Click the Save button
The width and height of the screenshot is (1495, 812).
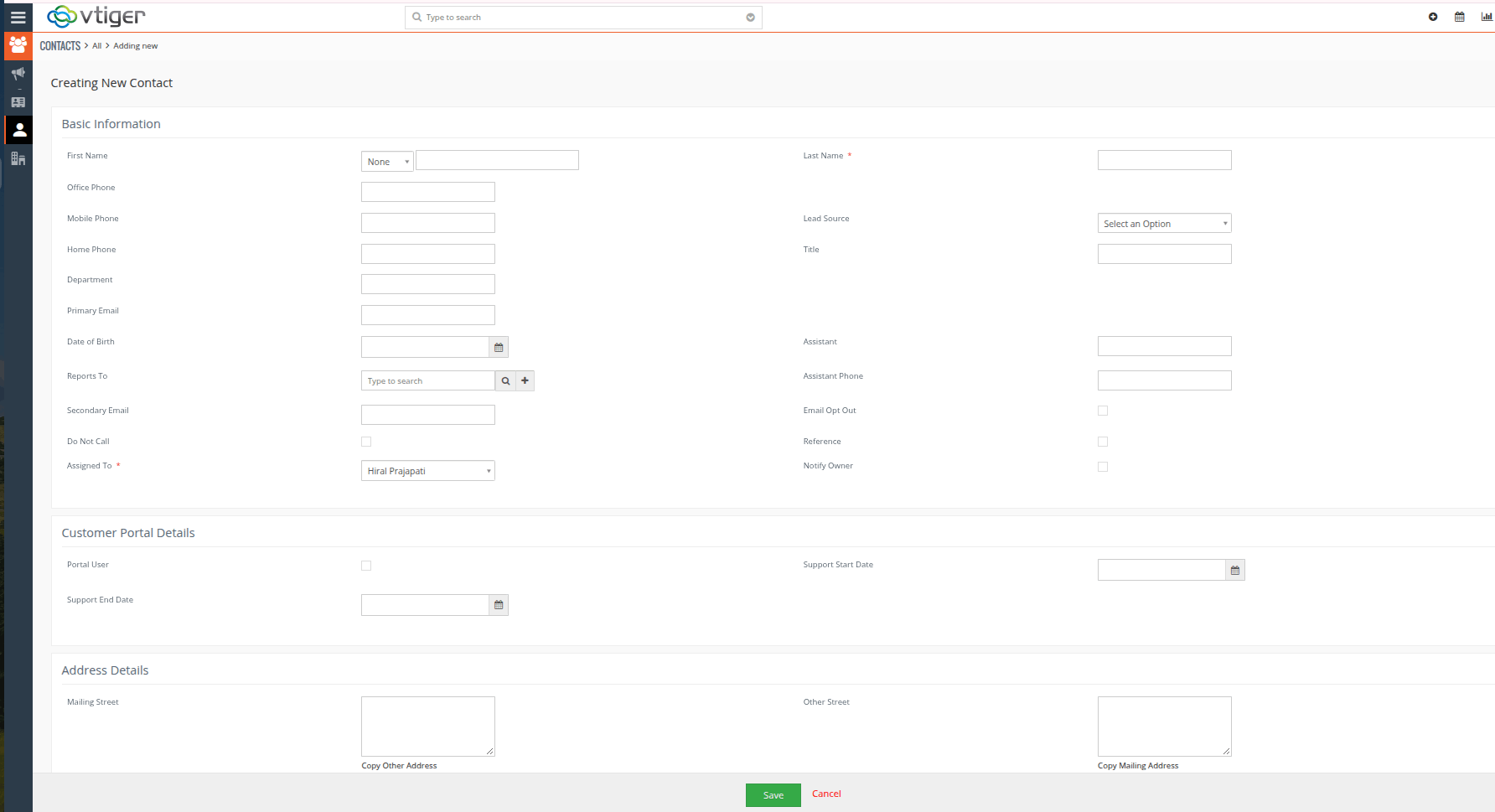773,795
